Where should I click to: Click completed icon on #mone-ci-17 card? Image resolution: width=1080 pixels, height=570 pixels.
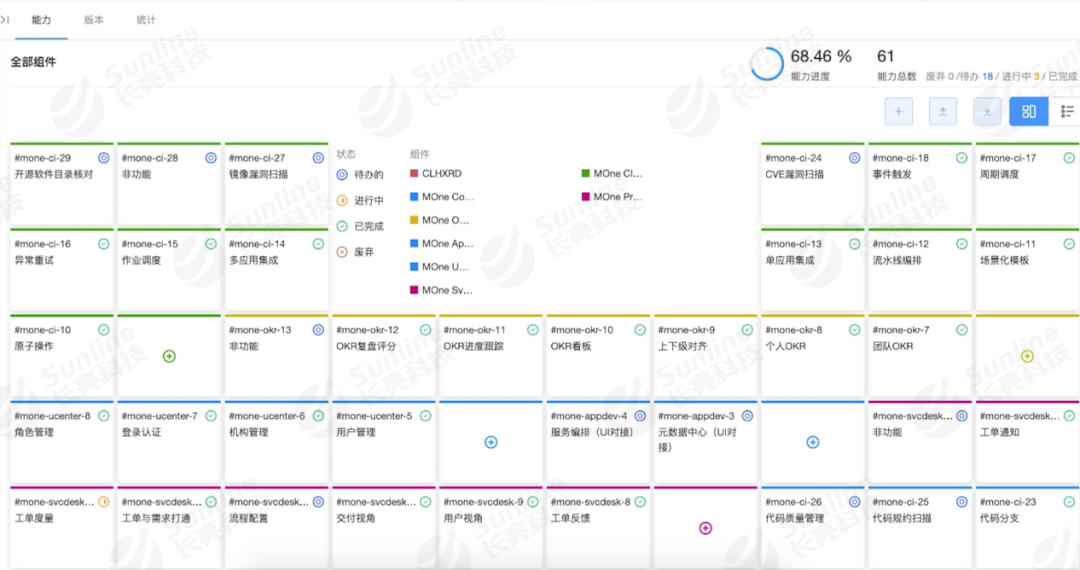pos(1069,158)
